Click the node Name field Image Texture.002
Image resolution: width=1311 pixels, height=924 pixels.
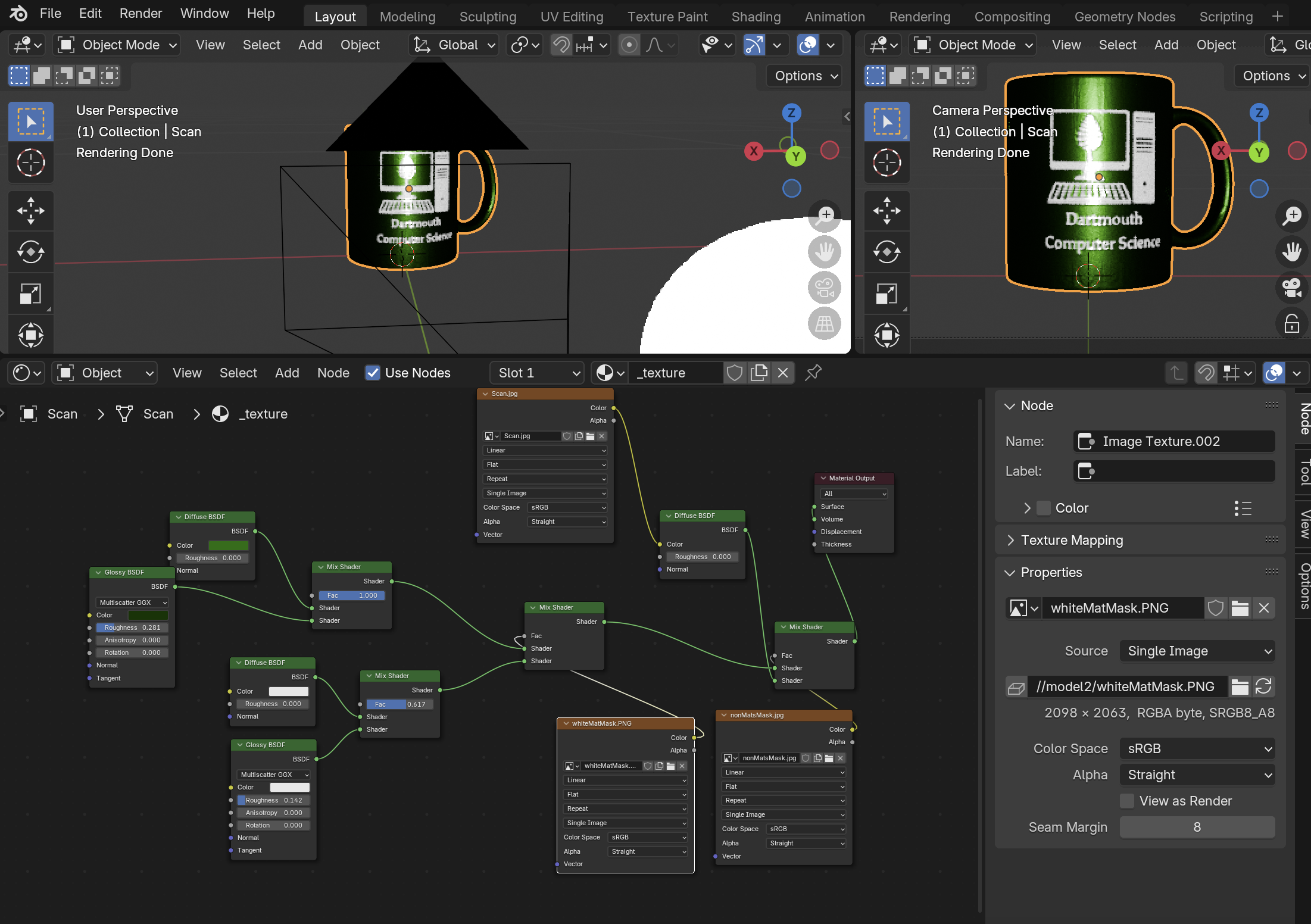1174,441
